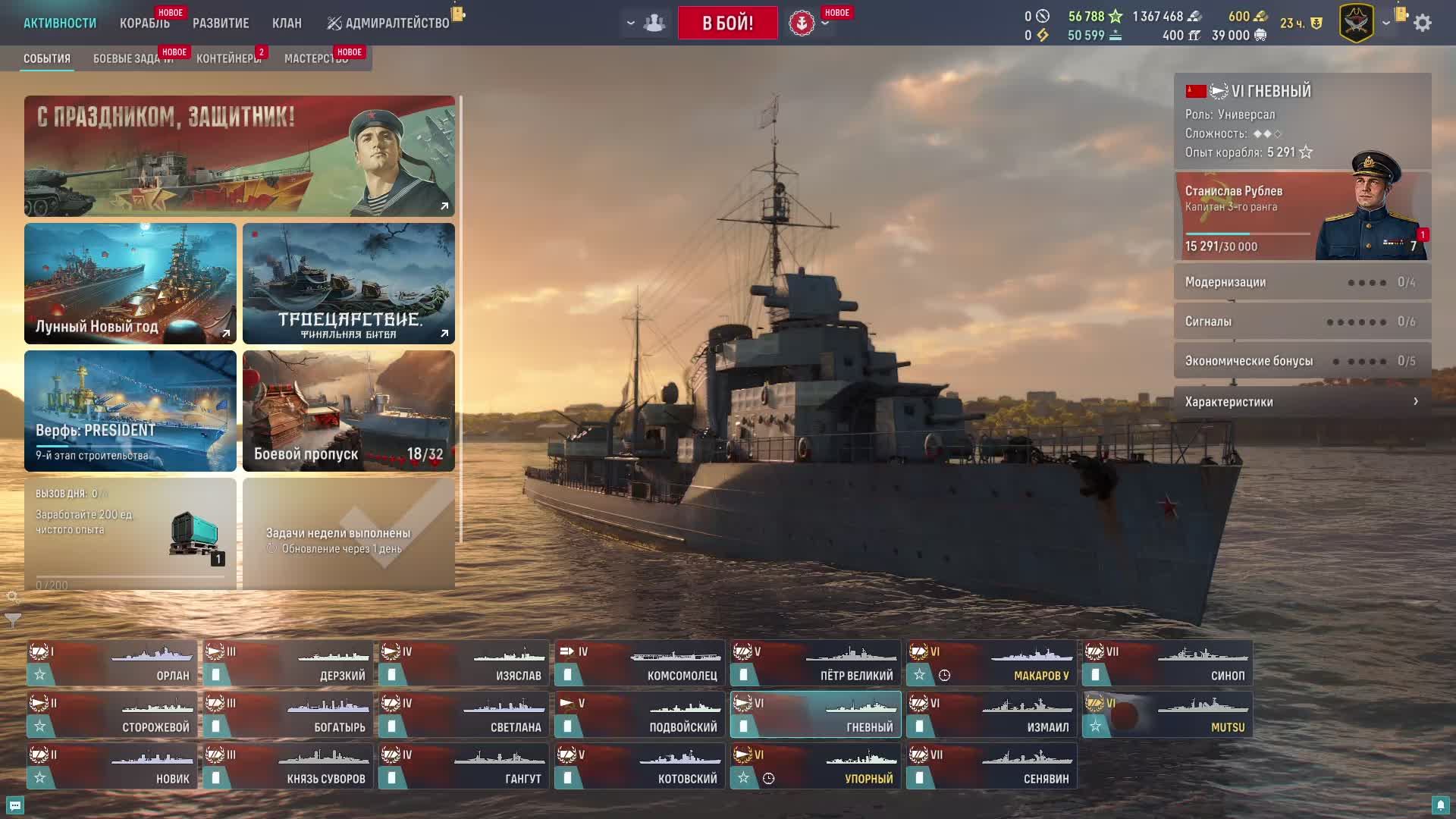Open ship carousel filter funnel icon
The height and width of the screenshot is (819, 1456).
(13, 620)
